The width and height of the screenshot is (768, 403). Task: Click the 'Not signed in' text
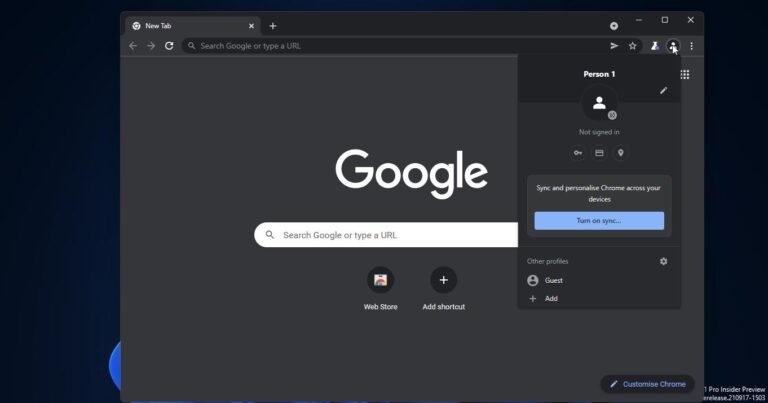point(599,132)
